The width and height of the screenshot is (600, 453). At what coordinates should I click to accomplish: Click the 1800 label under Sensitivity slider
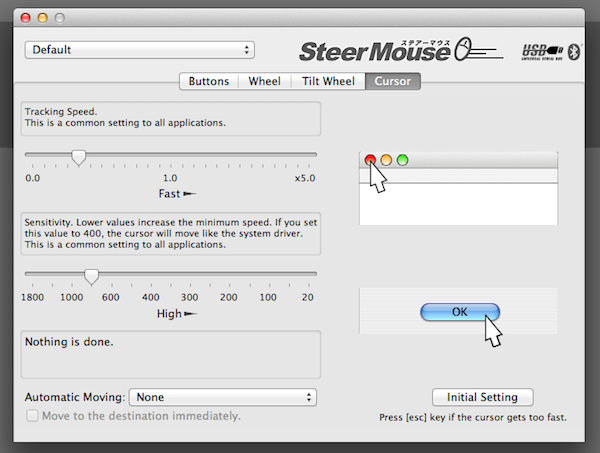33,297
